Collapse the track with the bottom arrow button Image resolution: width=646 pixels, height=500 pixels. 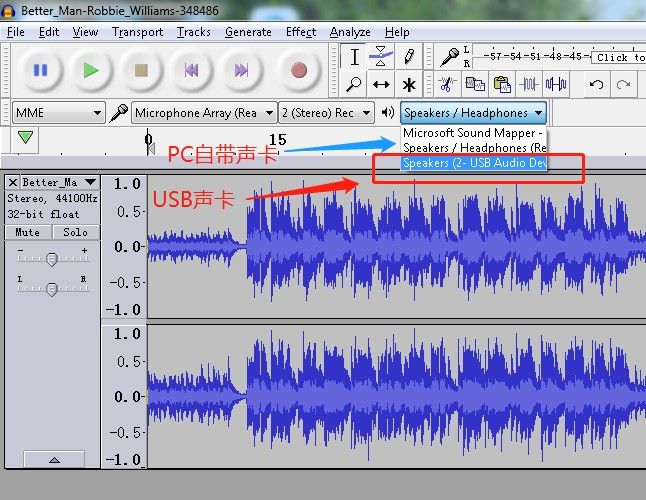[x=54, y=460]
